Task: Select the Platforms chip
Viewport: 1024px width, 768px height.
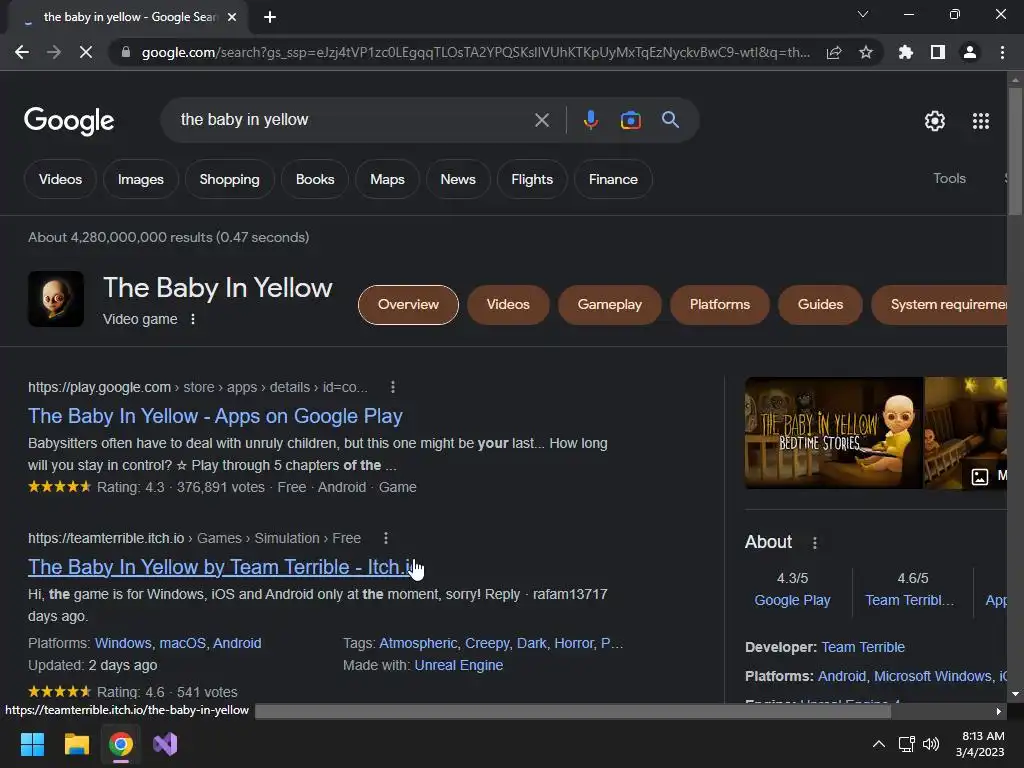Action: click(720, 304)
